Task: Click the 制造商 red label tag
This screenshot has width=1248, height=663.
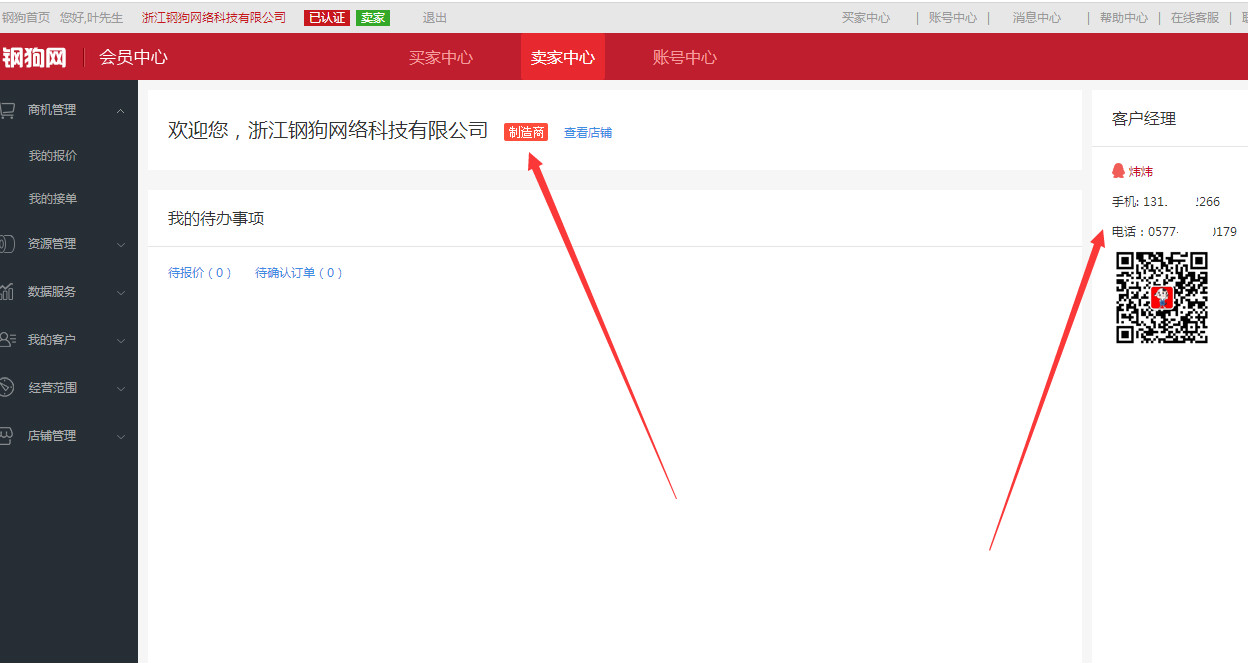Action: pos(525,132)
